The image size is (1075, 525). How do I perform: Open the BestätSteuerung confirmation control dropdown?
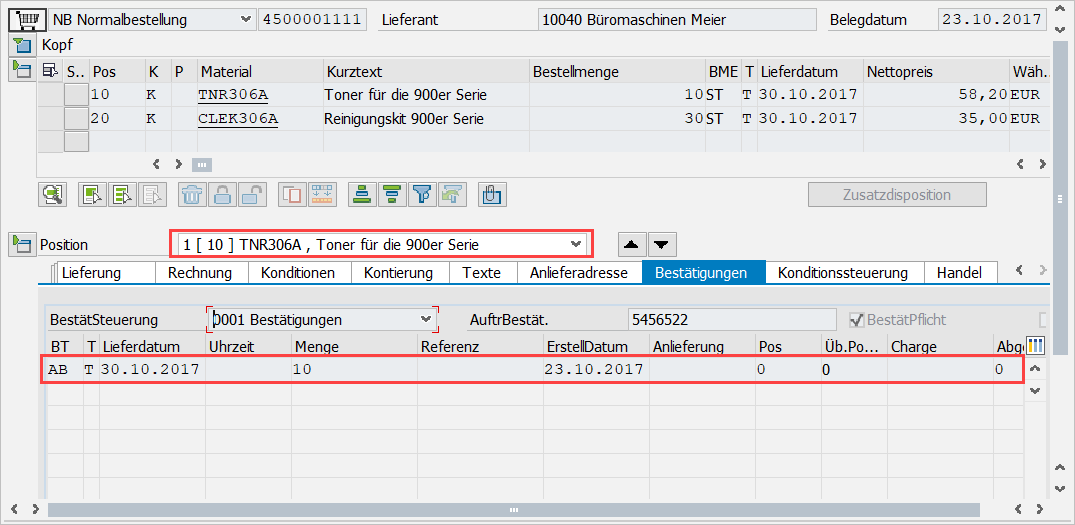coord(427,320)
